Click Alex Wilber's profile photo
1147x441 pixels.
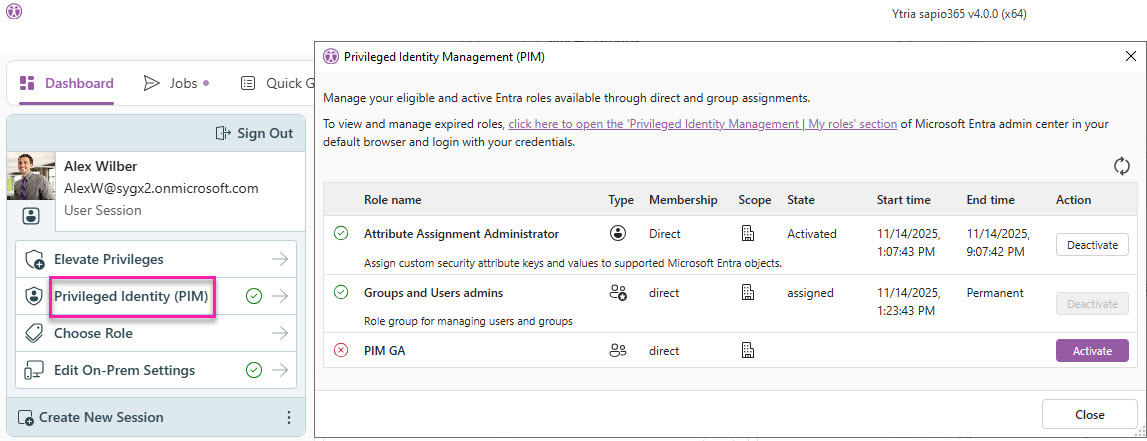(31, 177)
